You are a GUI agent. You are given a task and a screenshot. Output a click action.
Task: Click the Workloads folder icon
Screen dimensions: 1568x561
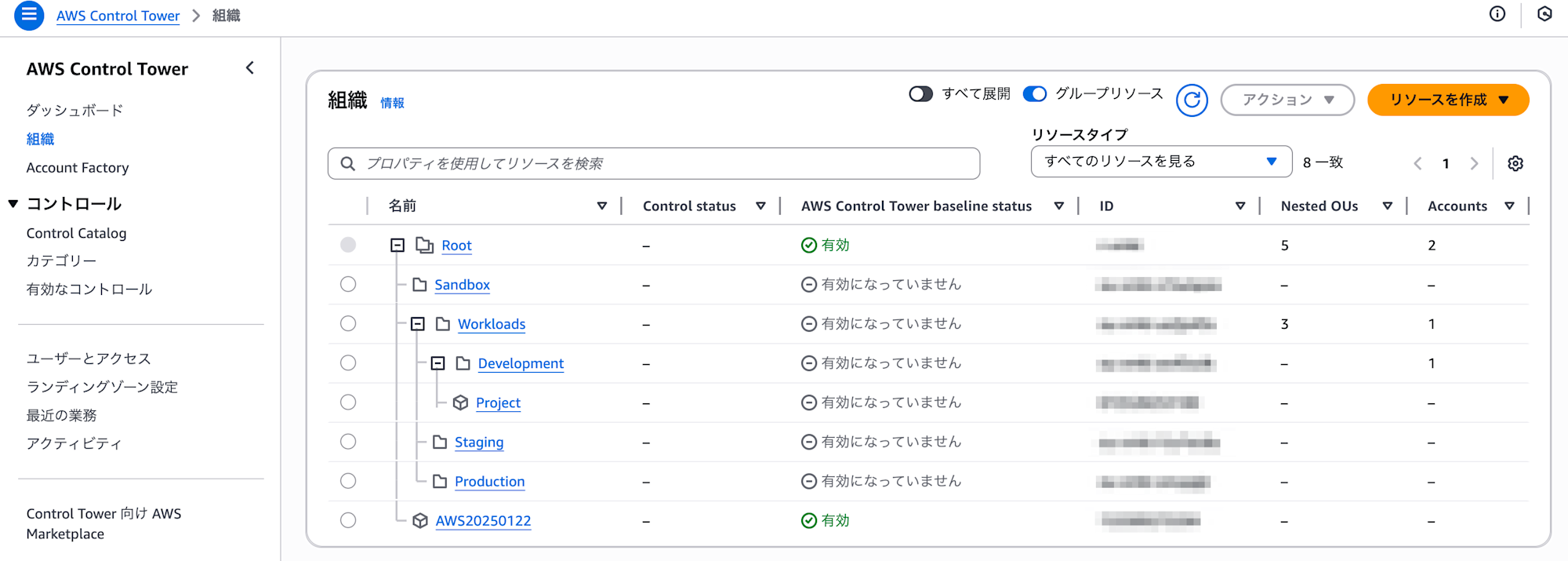(x=443, y=324)
